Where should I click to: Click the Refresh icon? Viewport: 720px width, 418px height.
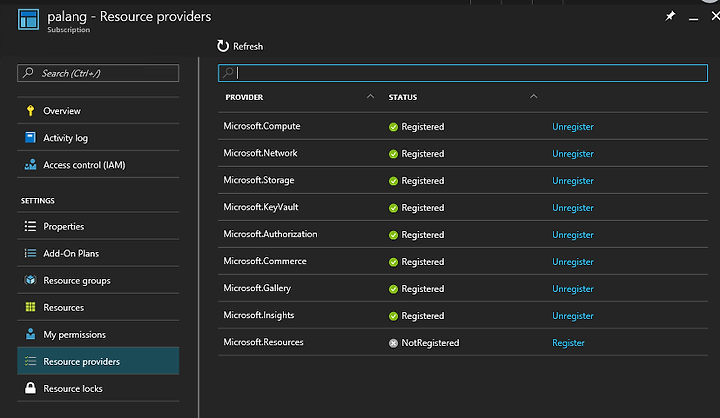(223, 46)
